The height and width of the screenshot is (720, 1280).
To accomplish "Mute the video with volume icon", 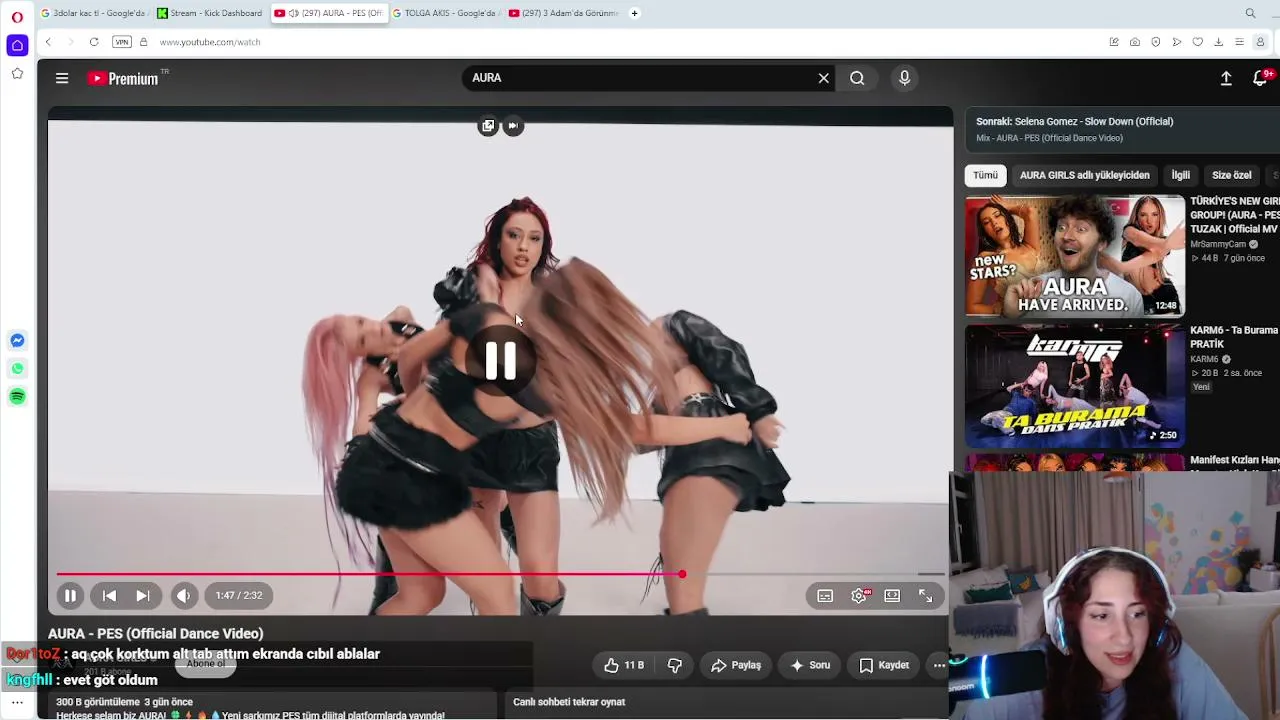I will tap(183, 596).
